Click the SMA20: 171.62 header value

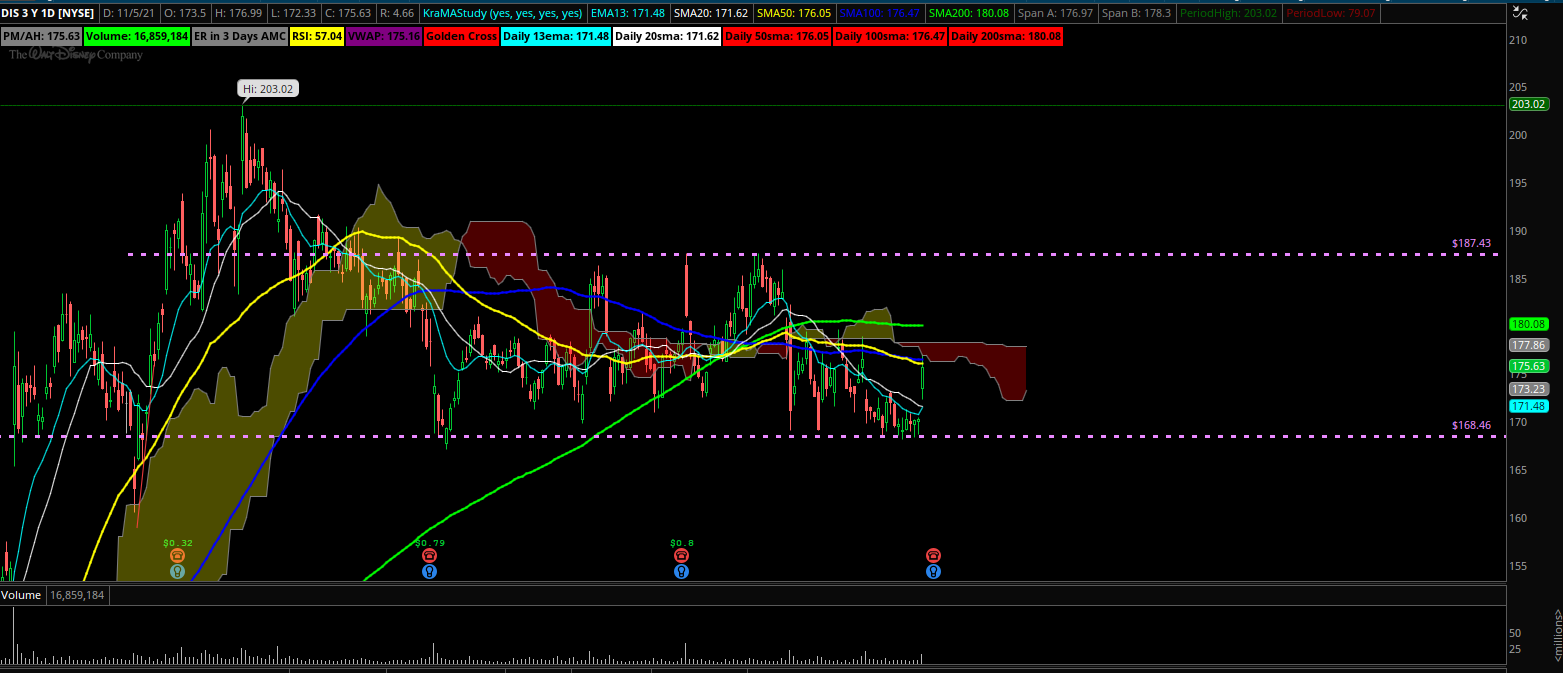[711, 13]
